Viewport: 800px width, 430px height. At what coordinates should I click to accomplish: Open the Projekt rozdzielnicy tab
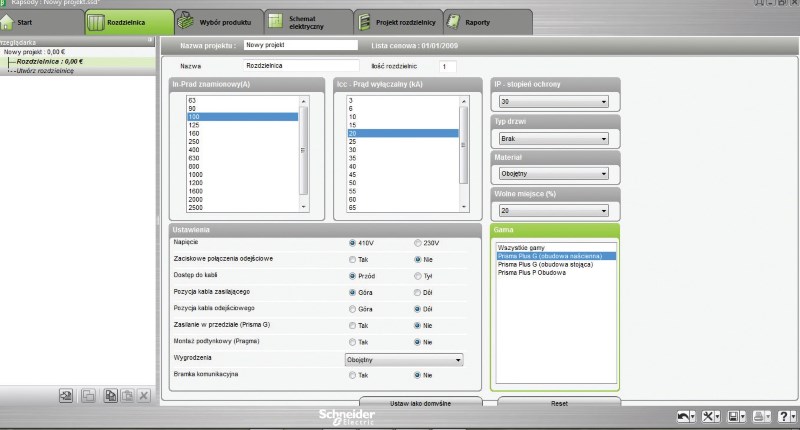pos(398,22)
